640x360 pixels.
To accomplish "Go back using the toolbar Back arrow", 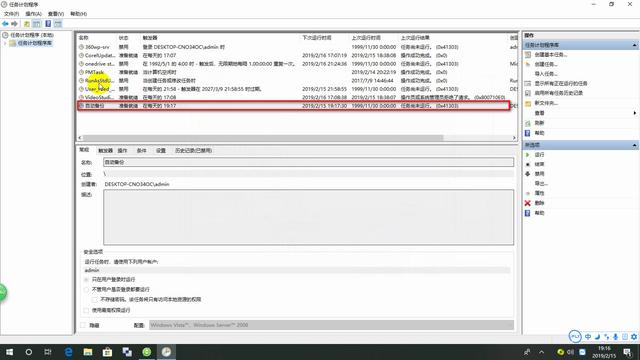I will [5, 24].
